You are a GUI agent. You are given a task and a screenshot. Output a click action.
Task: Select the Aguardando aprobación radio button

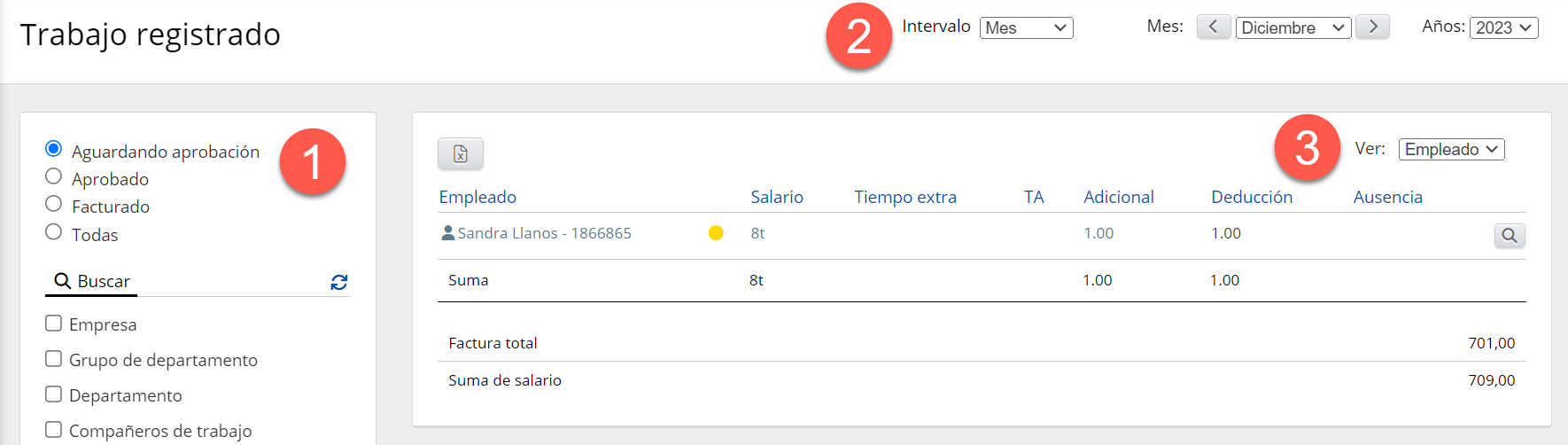pos(53,148)
